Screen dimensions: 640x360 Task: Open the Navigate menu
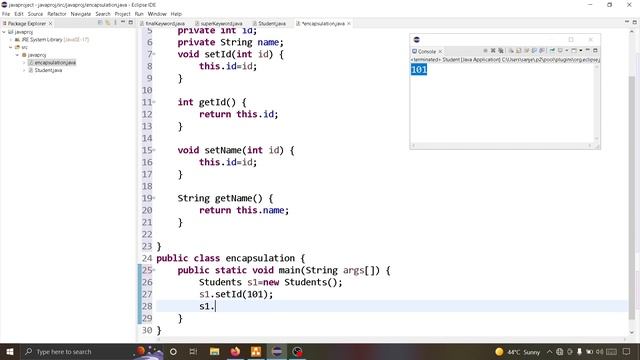tap(81, 14)
